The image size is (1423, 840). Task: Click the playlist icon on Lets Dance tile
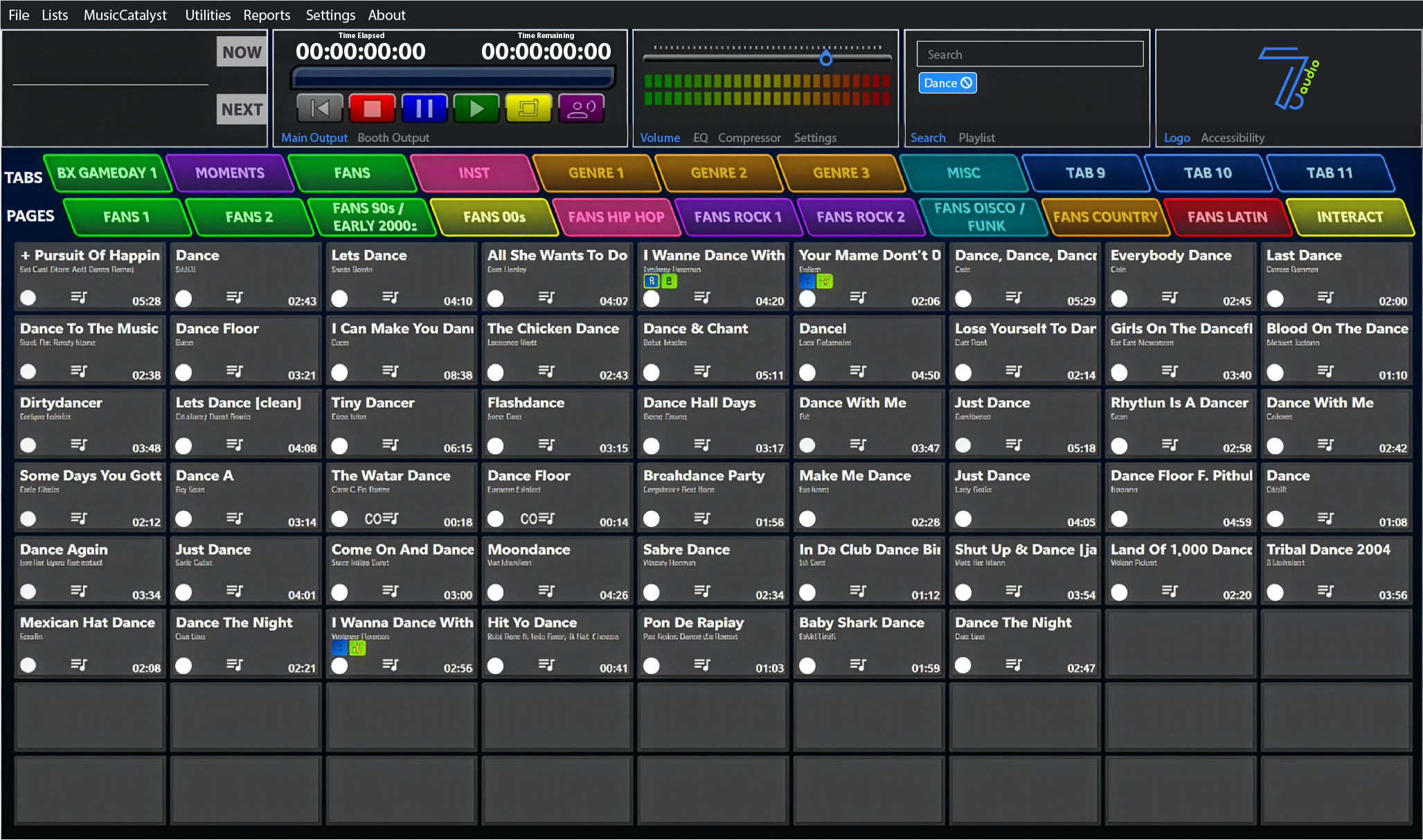390,298
